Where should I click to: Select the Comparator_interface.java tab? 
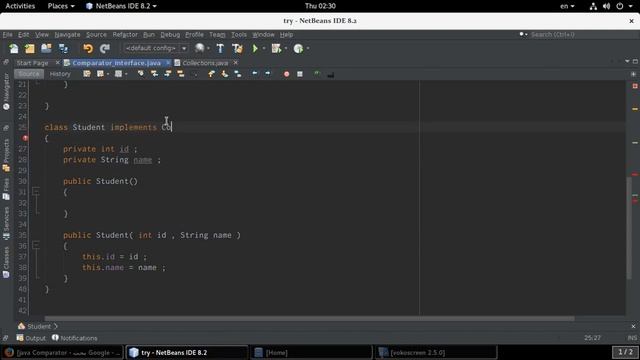(x=116, y=63)
